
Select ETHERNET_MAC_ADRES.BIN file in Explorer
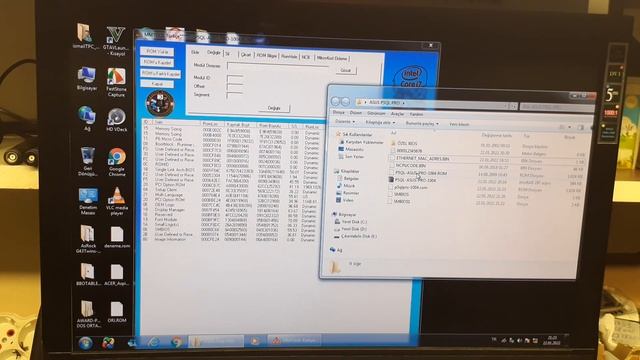pos(419,158)
